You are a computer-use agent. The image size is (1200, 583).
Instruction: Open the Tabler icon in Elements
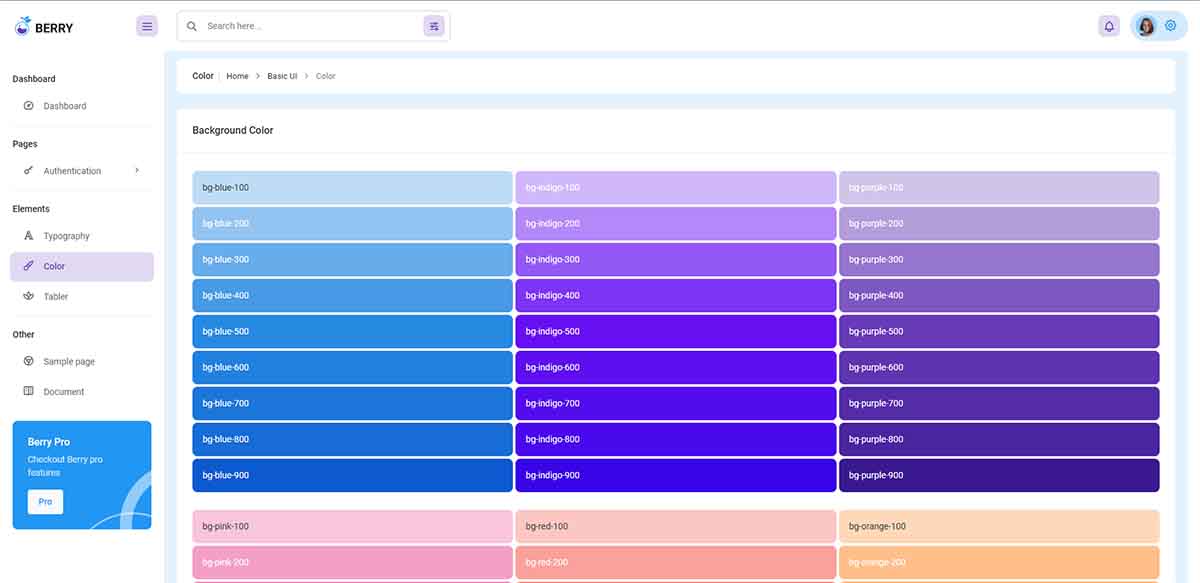pyautogui.click(x=29, y=296)
